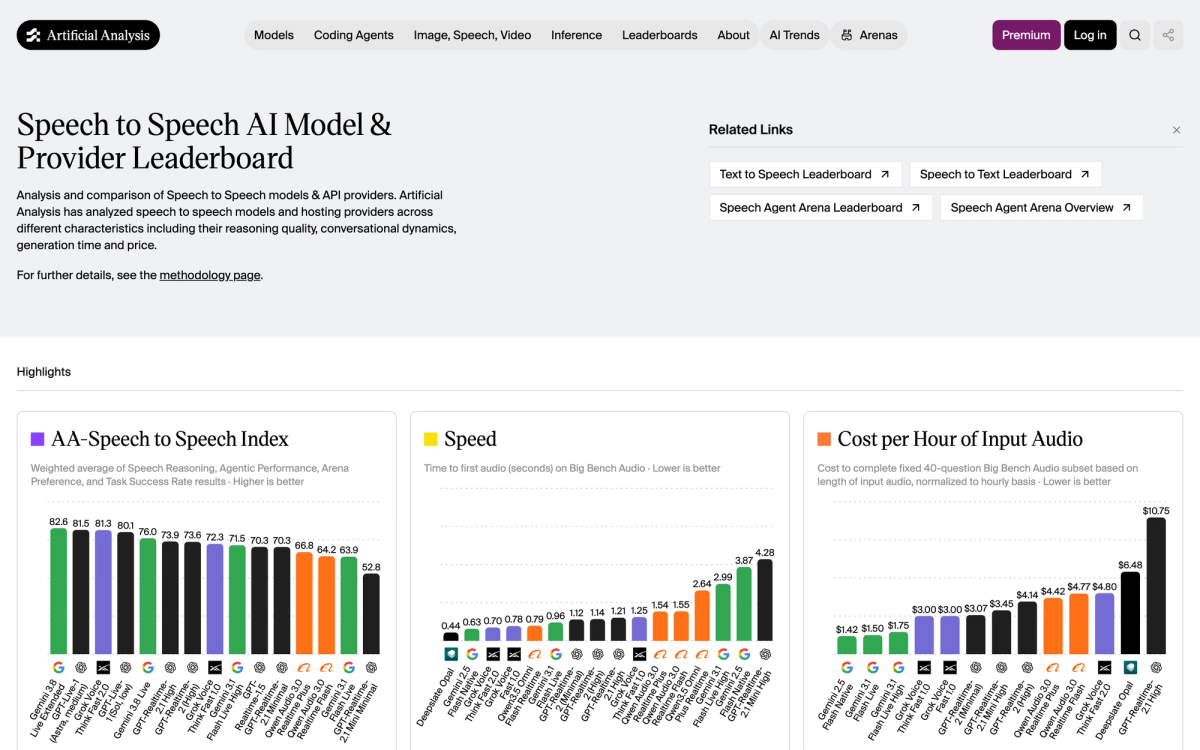Click the 'Related Links' heading

click(x=751, y=130)
